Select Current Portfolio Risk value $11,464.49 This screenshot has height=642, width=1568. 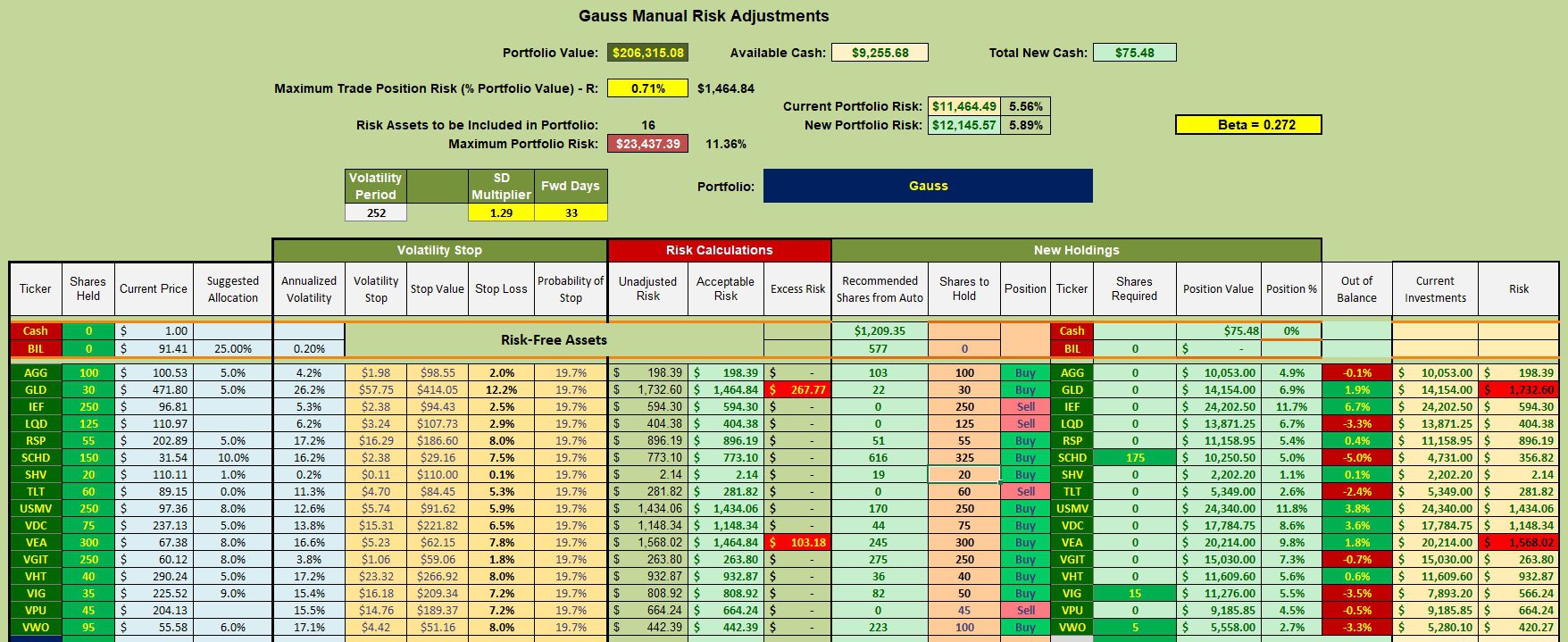click(x=964, y=106)
